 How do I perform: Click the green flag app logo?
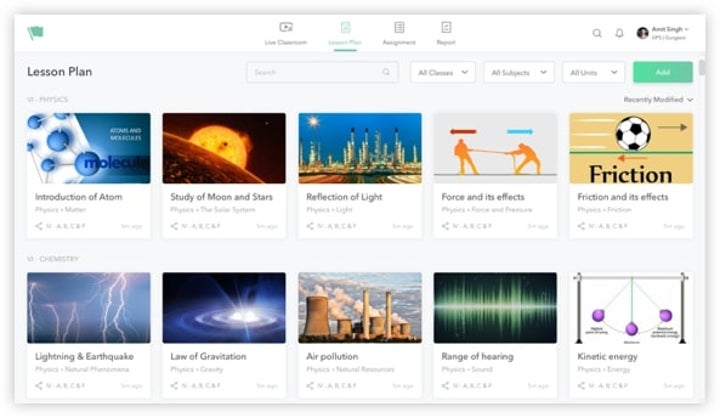[36, 33]
